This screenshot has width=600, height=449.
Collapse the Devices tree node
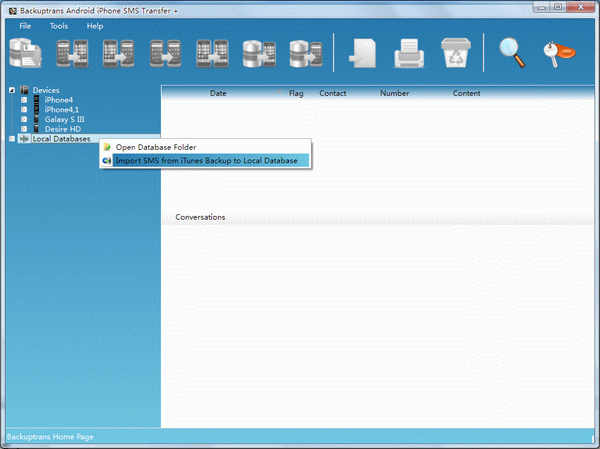coord(12,90)
